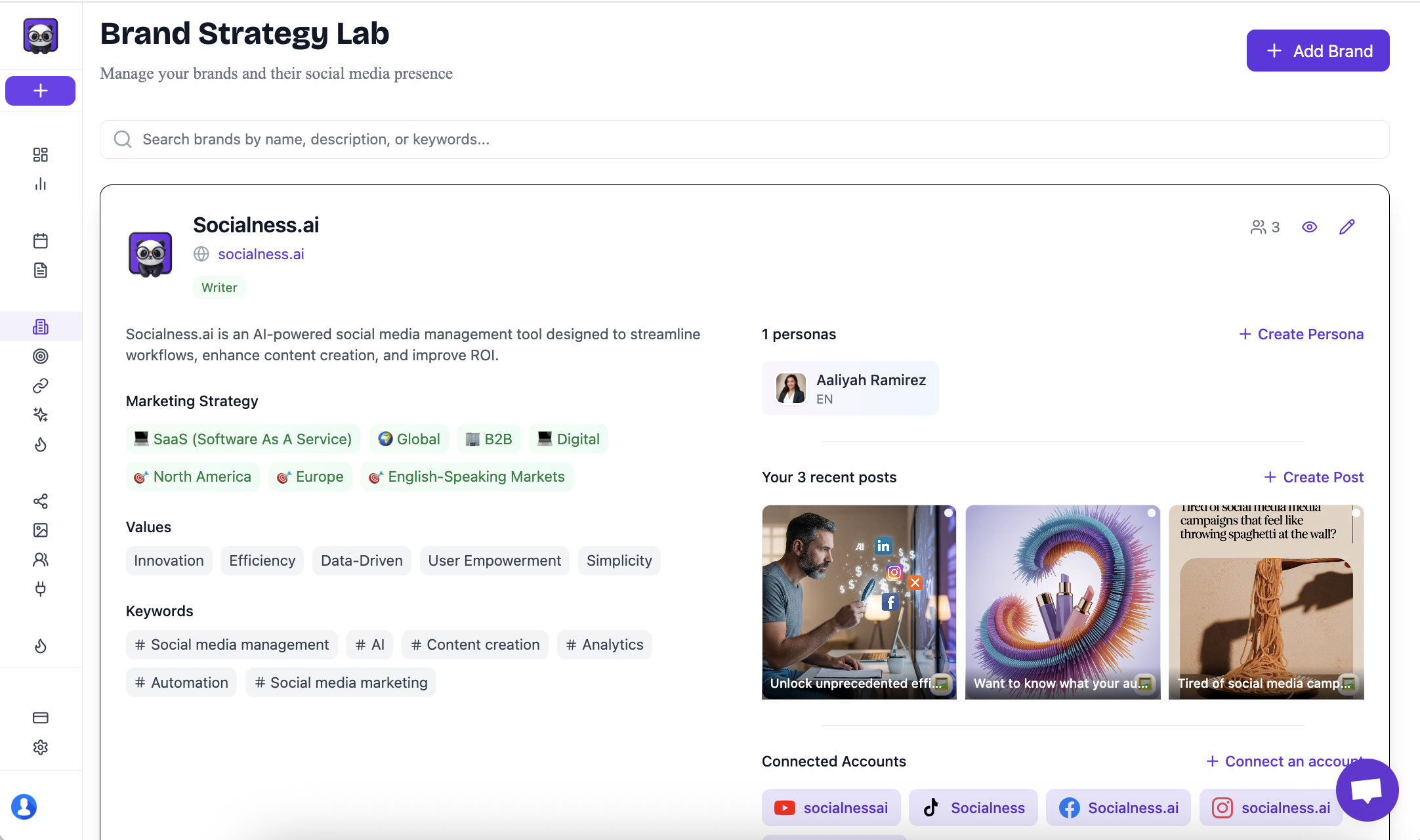Open analytics bar chart icon in sidebar
The width and height of the screenshot is (1420, 840).
coord(40,184)
